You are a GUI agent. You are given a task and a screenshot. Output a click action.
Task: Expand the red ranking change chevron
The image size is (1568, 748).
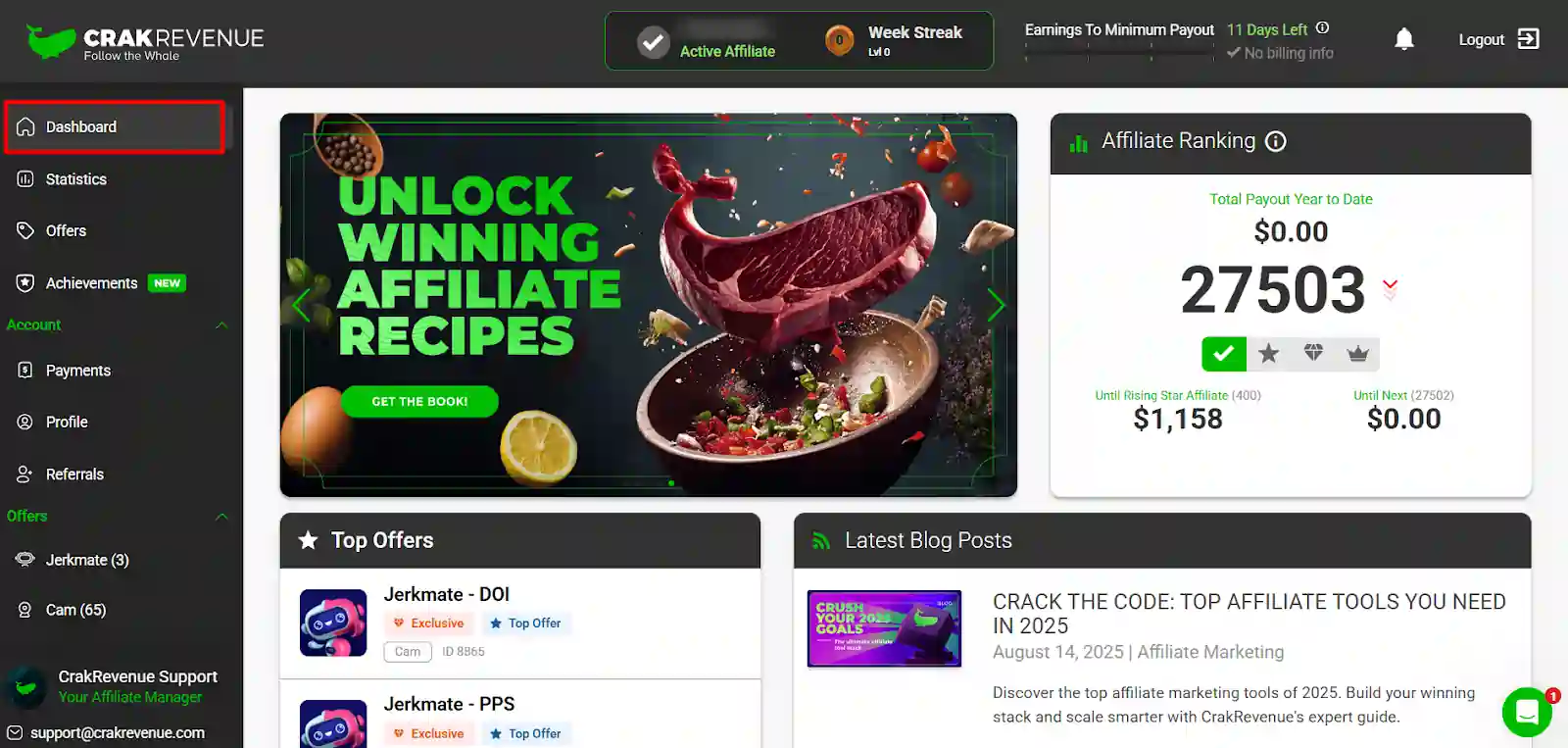[1390, 288]
